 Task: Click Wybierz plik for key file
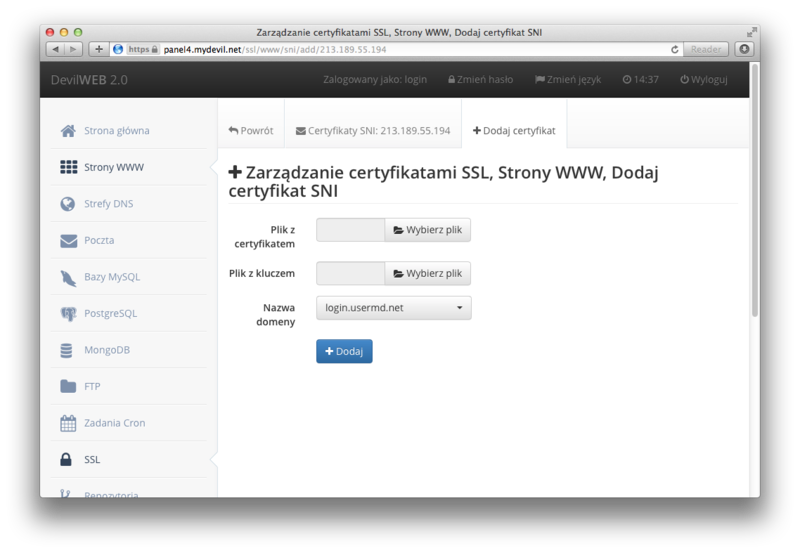[428, 274]
